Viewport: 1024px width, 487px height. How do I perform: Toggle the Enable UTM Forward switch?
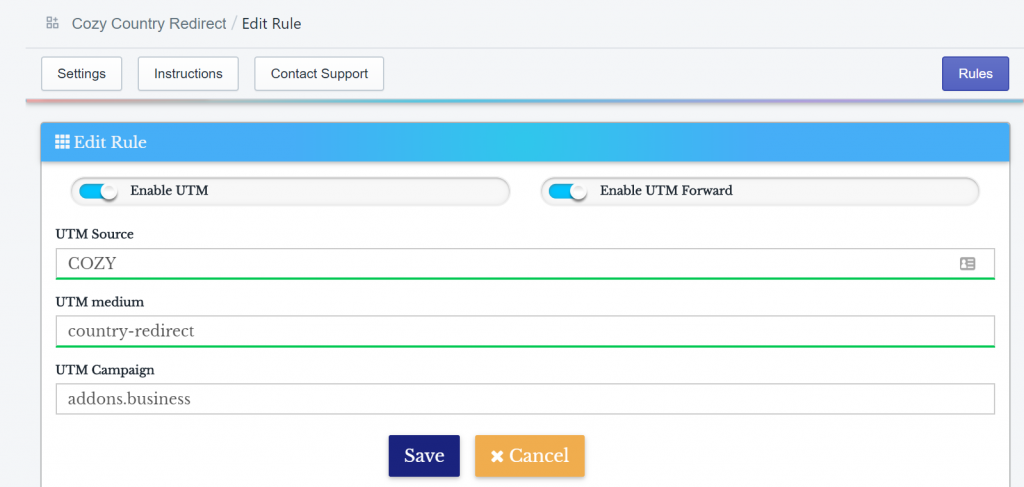click(568, 191)
